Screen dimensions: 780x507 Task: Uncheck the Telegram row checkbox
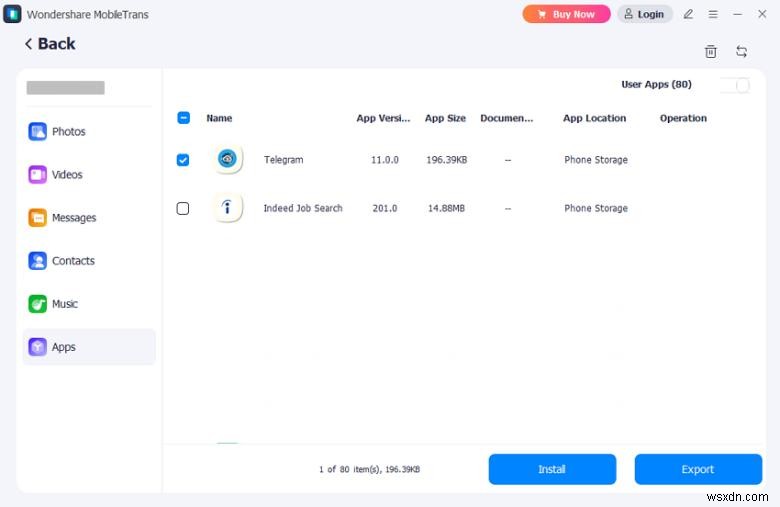(183, 160)
